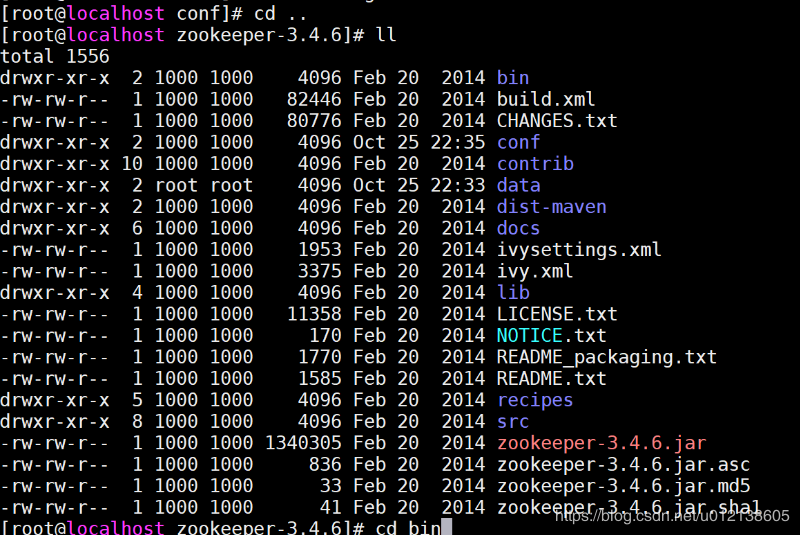The width and height of the screenshot is (800, 535).
Task: Click the 'cd ..' command text
Action: click(x=280, y=13)
